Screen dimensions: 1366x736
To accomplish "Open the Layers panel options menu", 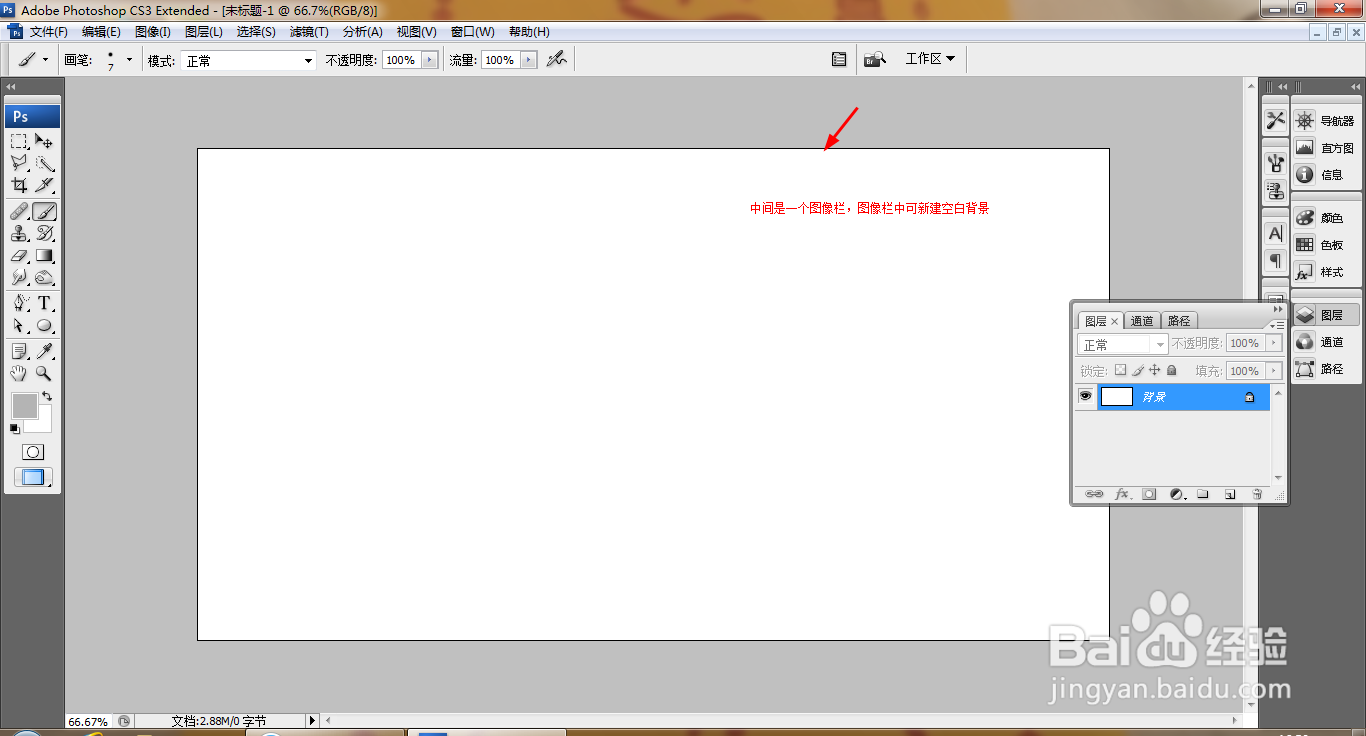I will [1278, 325].
